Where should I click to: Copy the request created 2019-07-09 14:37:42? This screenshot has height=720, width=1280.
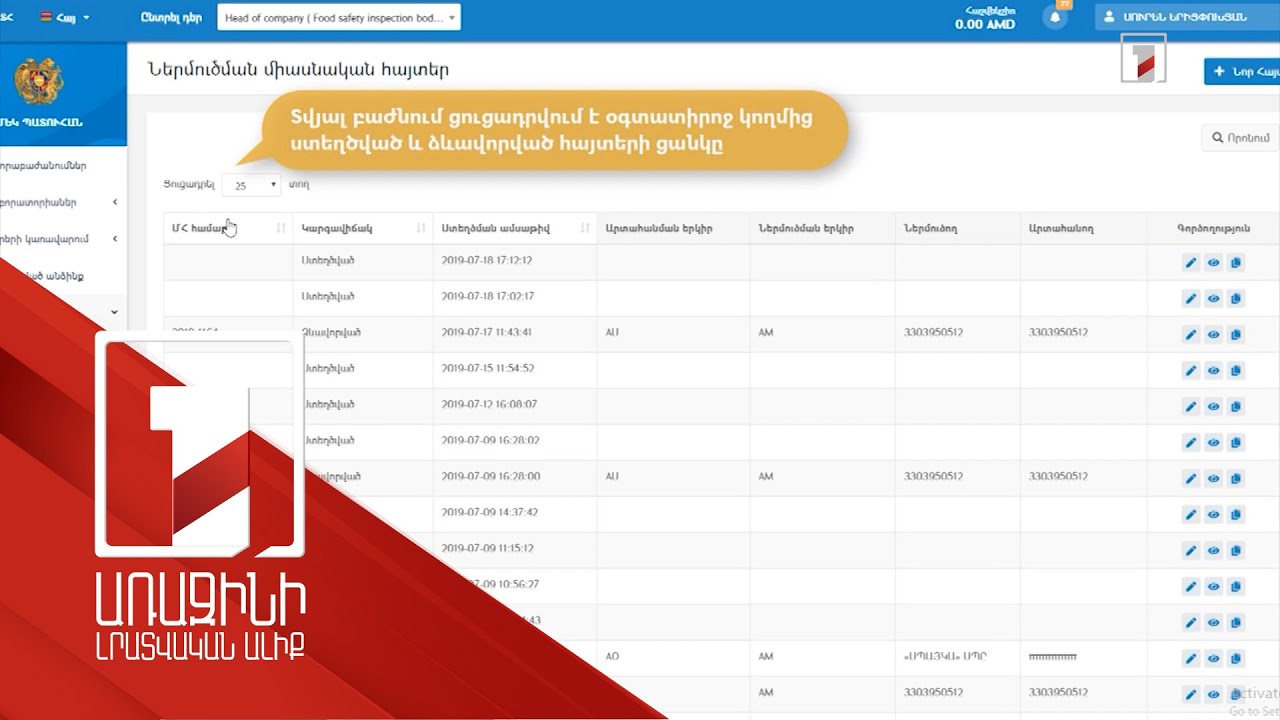point(1236,515)
